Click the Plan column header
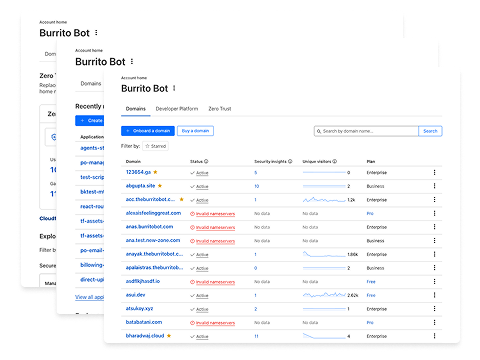 tap(371, 161)
